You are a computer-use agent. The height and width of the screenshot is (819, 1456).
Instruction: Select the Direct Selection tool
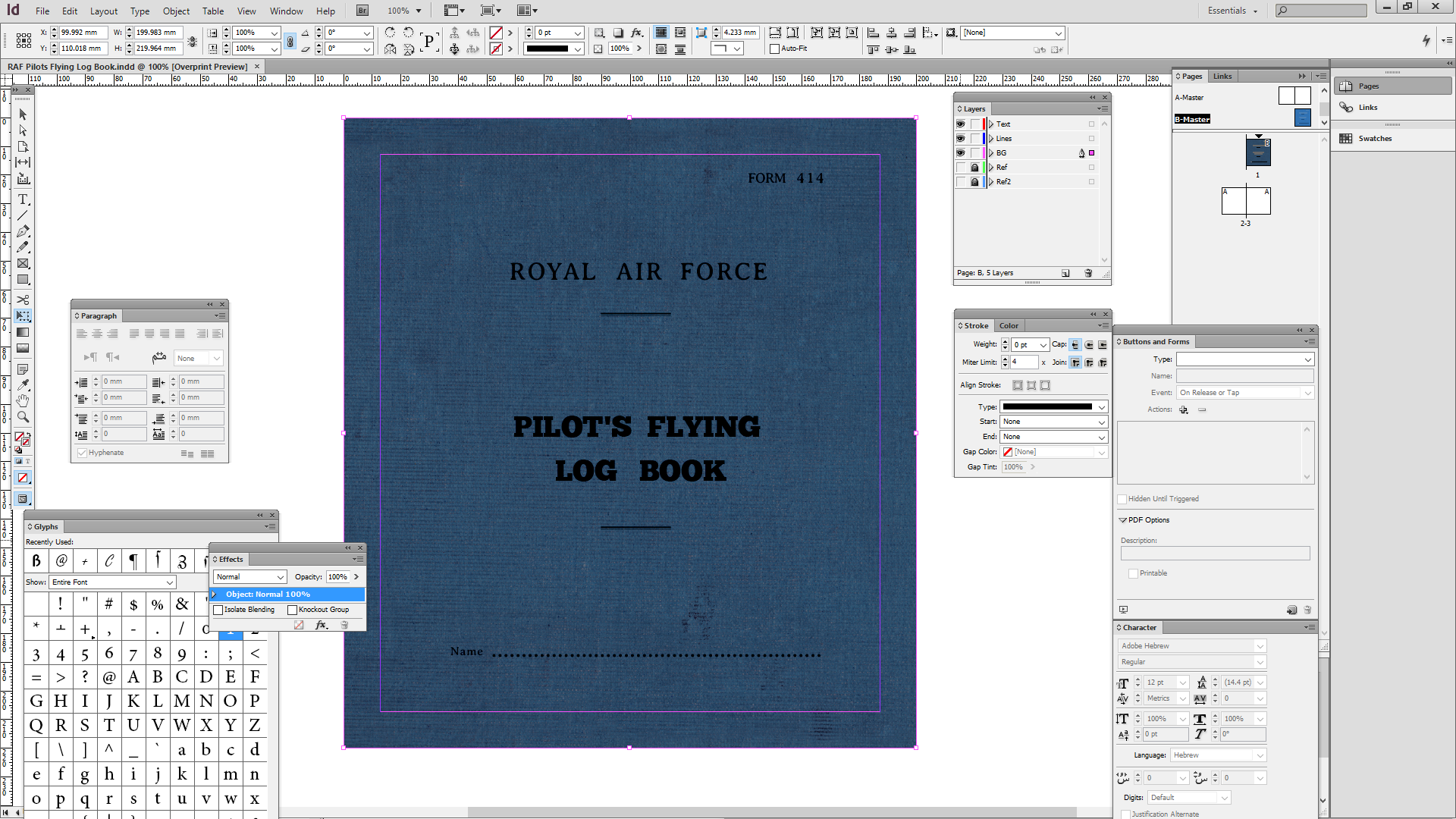23,130
